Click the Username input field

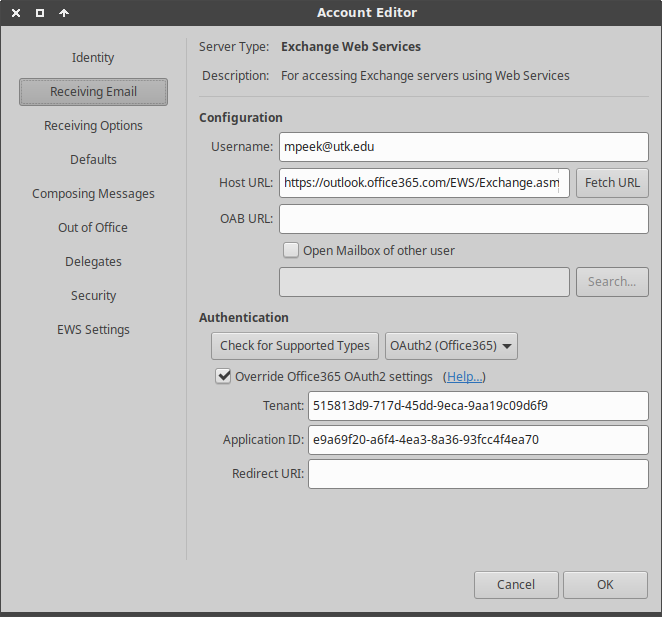pos(463,147)
